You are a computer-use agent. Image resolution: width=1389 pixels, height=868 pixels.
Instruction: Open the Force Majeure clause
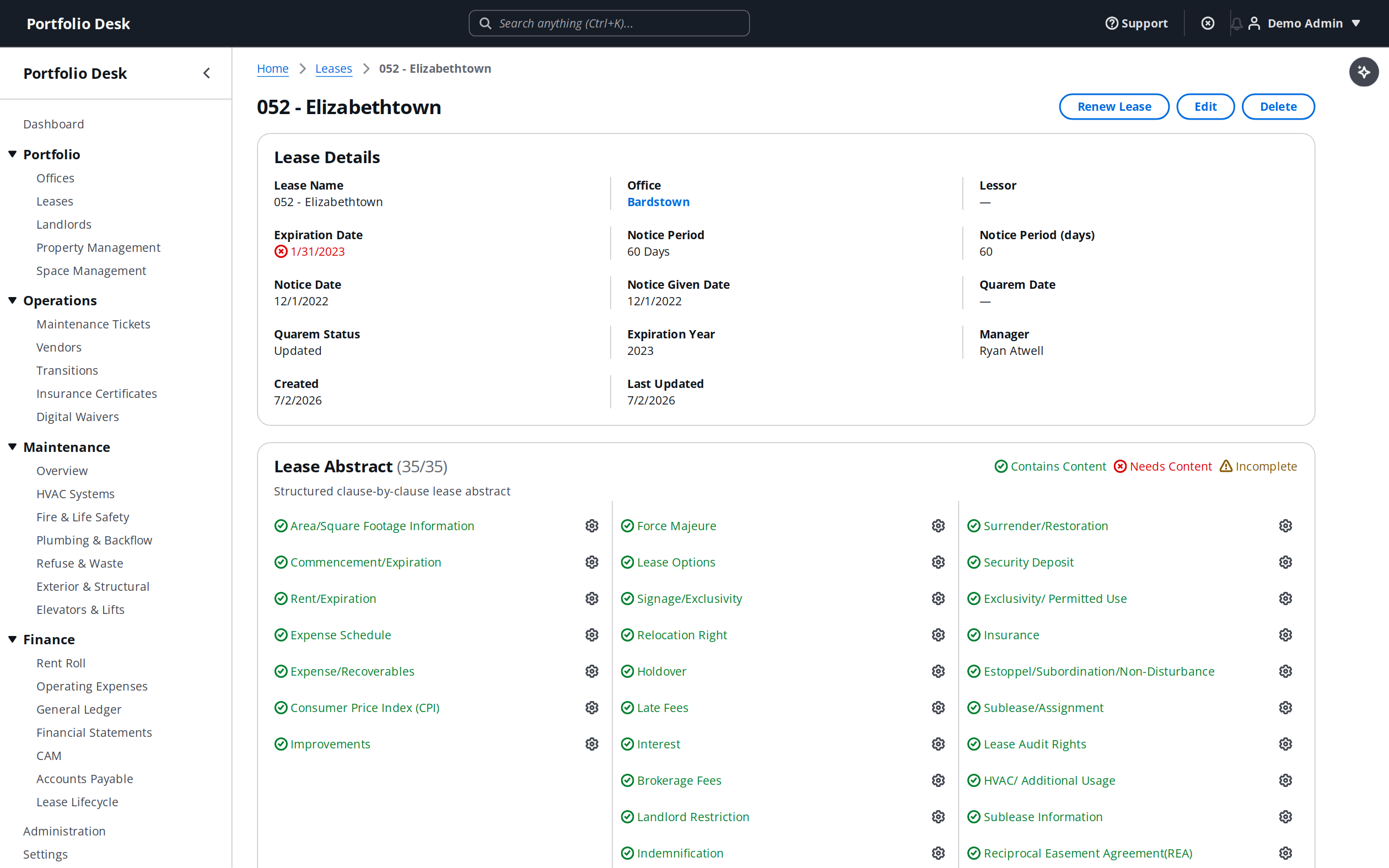[676, 526]
